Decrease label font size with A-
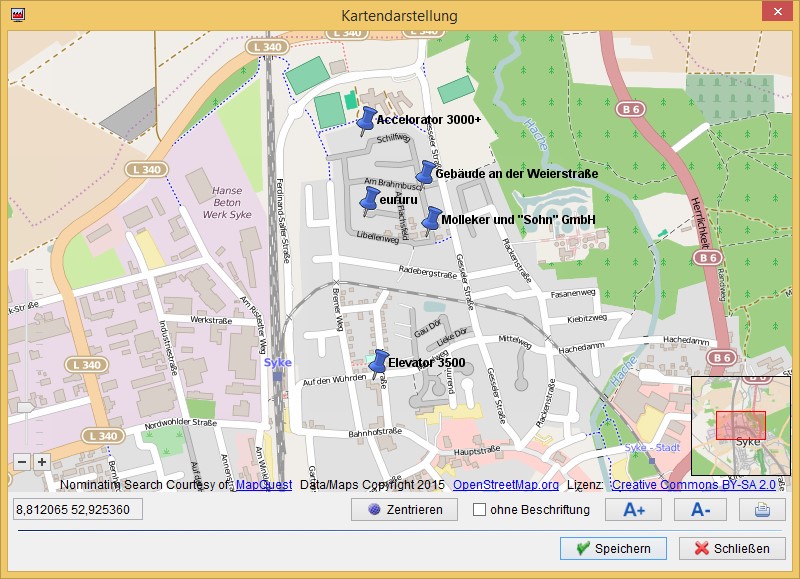Viewport: 800px width, 579px height. (x=700, y=510)
